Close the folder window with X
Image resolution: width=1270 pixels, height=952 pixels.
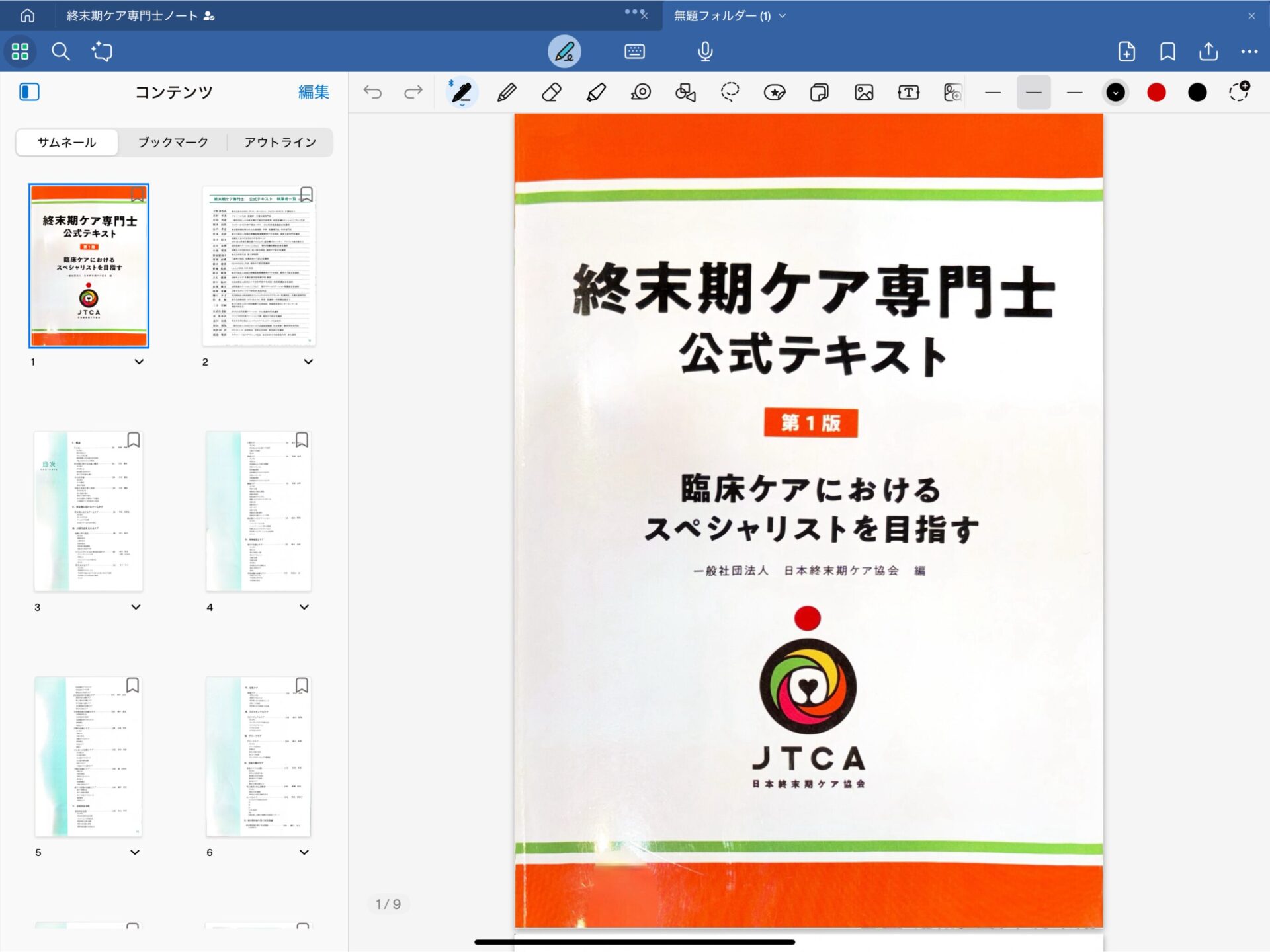pyautogui.click(x=1251, y=15)
